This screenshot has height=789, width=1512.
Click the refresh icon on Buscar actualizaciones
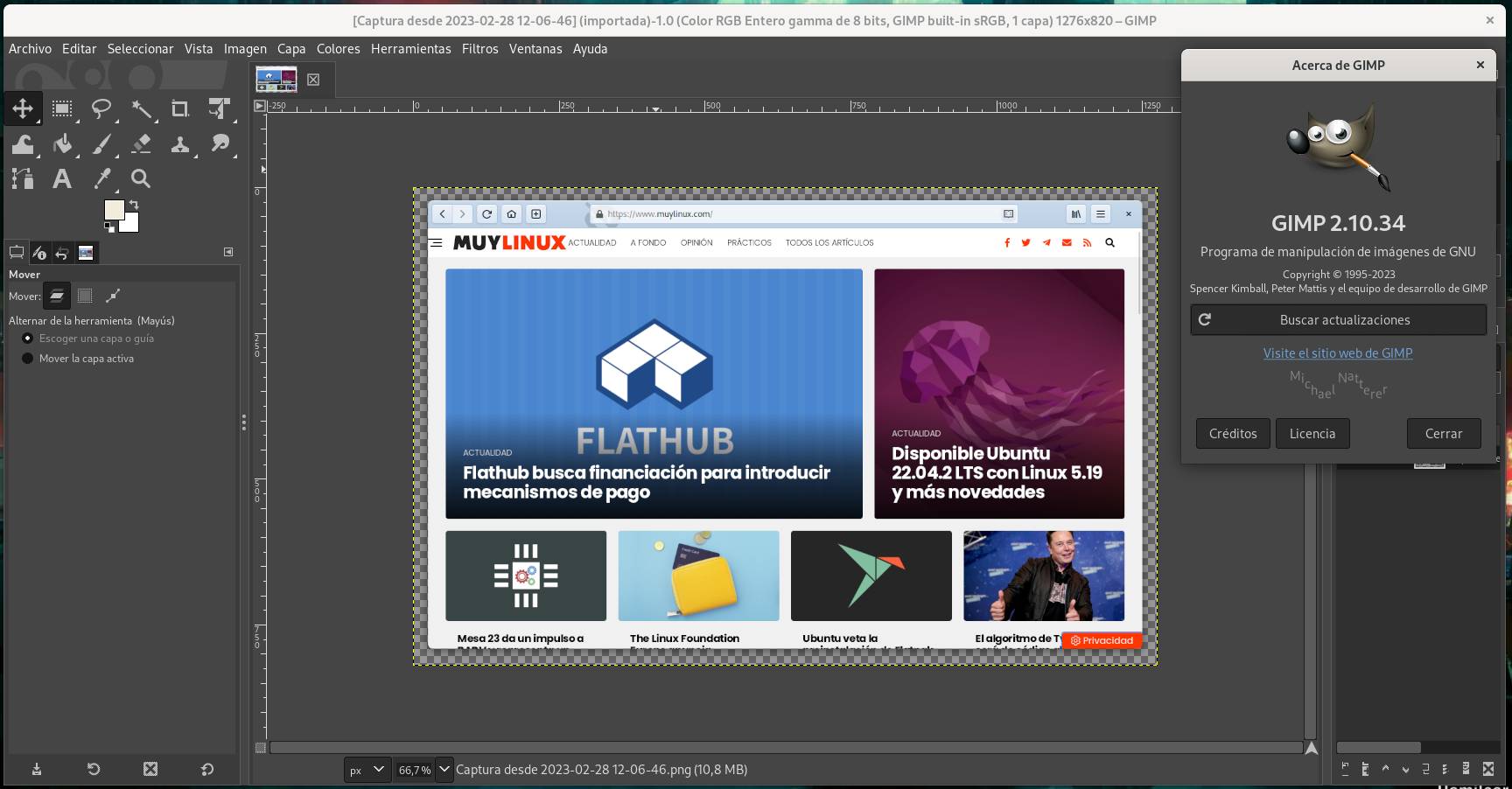coord(1205,319)
